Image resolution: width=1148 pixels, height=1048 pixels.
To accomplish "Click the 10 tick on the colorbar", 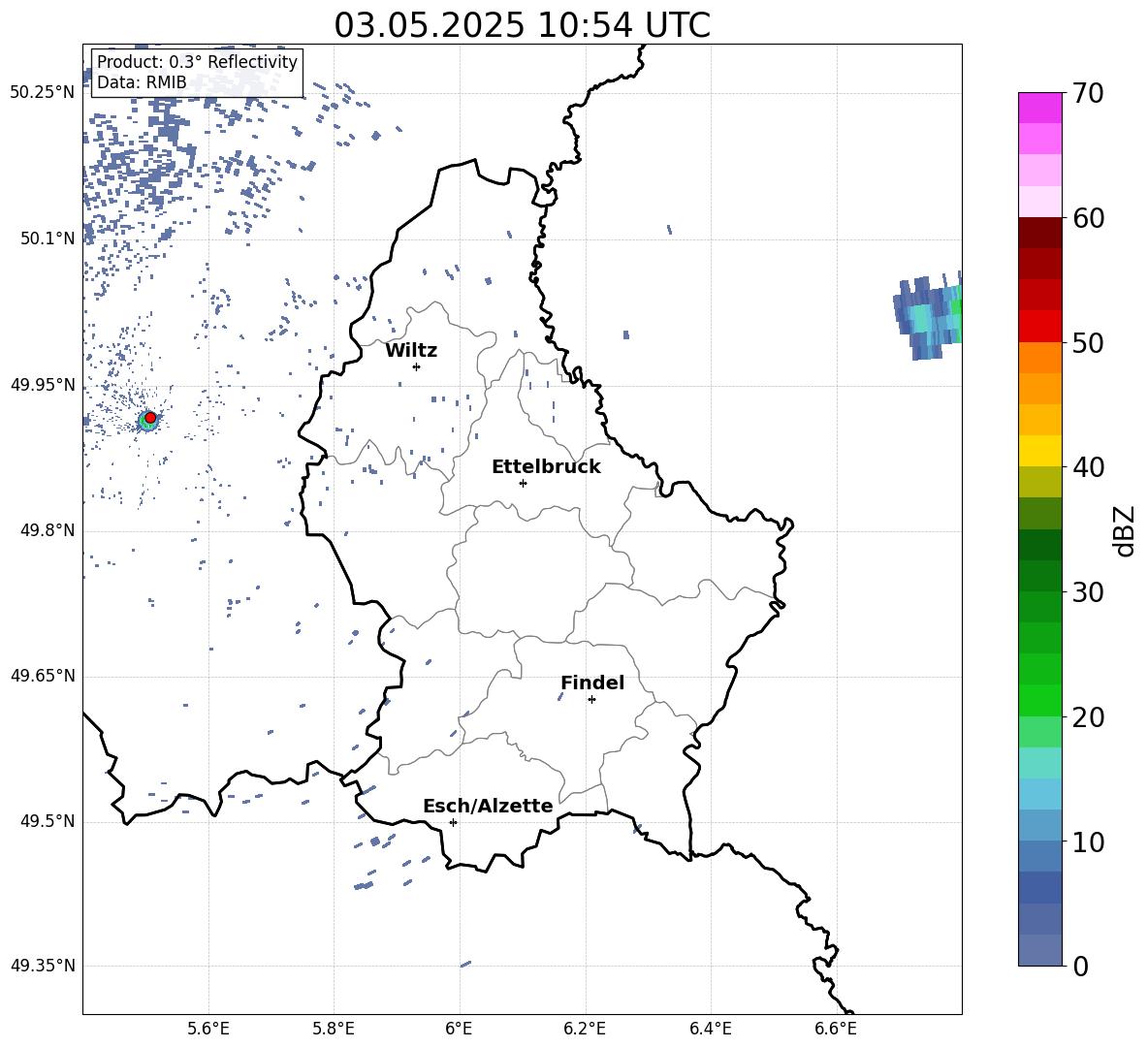I will point(1088,842).
